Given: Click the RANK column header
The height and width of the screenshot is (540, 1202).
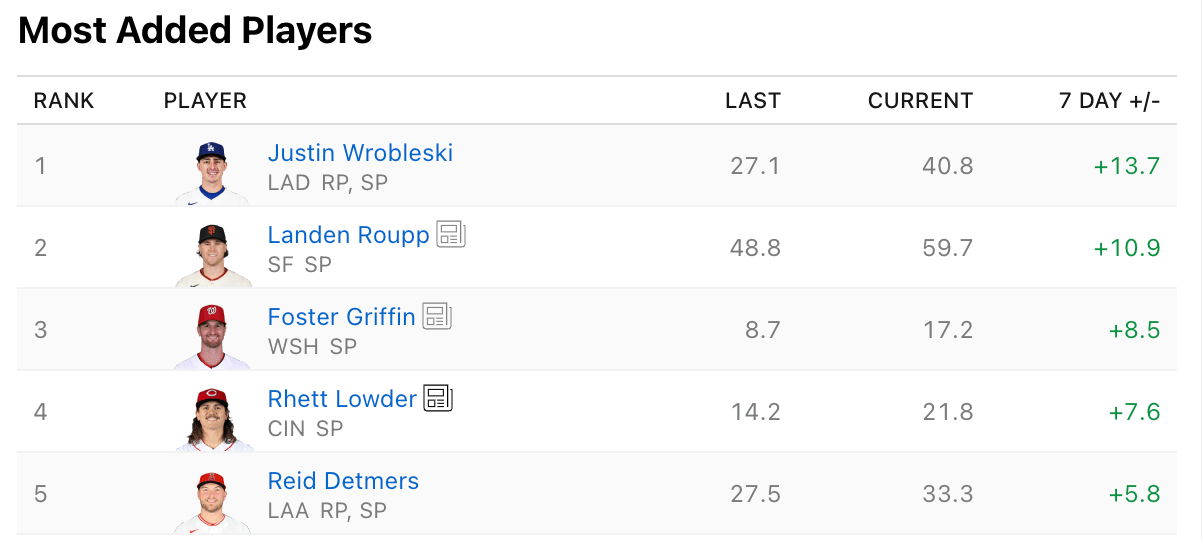Looking at the screenshot, I should point(64,101).
